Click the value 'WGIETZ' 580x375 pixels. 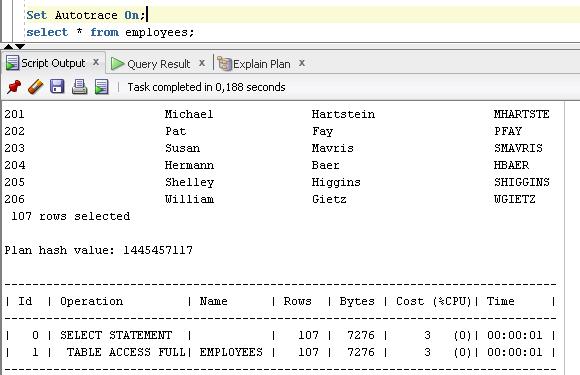pos(515,199)
